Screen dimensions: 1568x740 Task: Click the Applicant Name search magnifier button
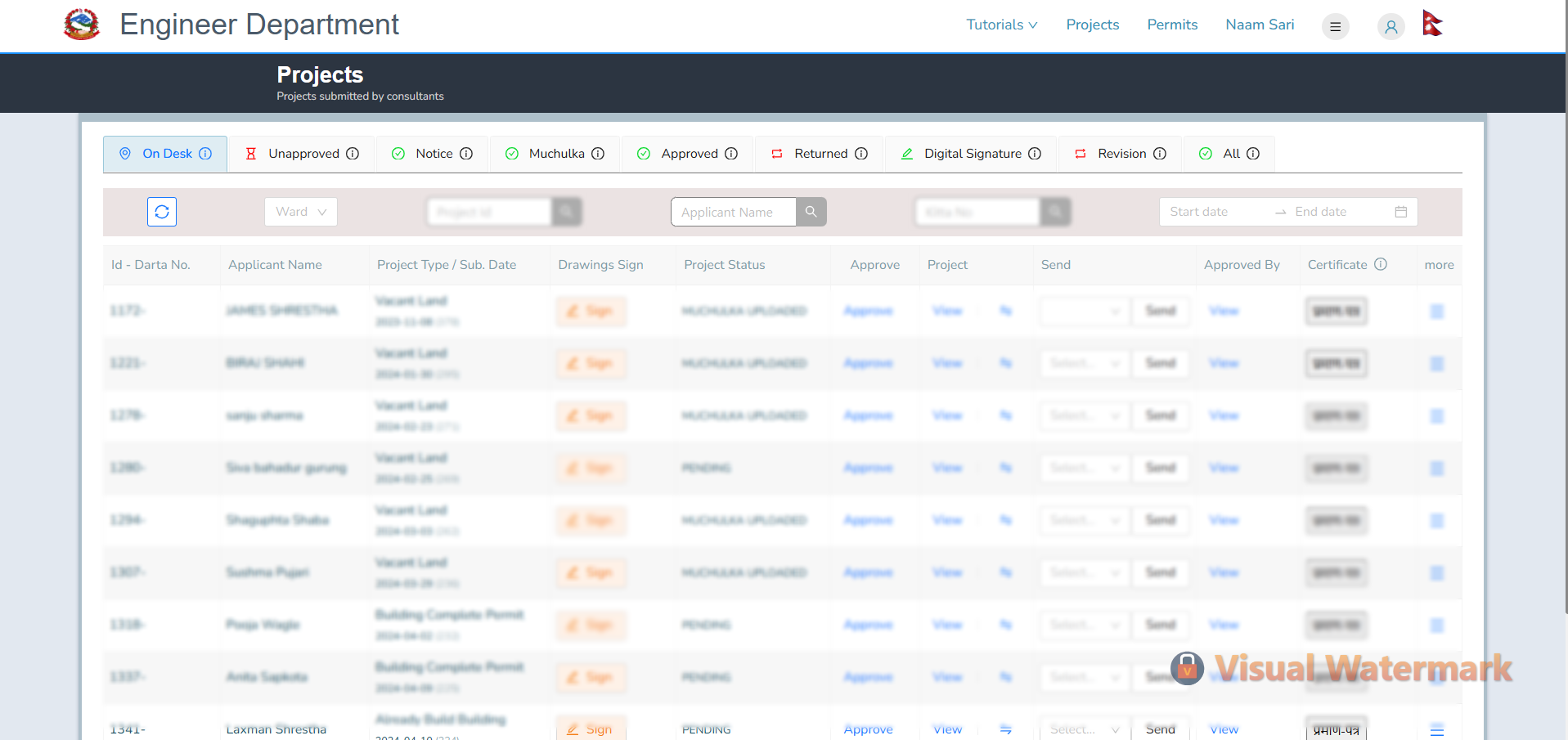pyautogui.click(x=811, y=212)
